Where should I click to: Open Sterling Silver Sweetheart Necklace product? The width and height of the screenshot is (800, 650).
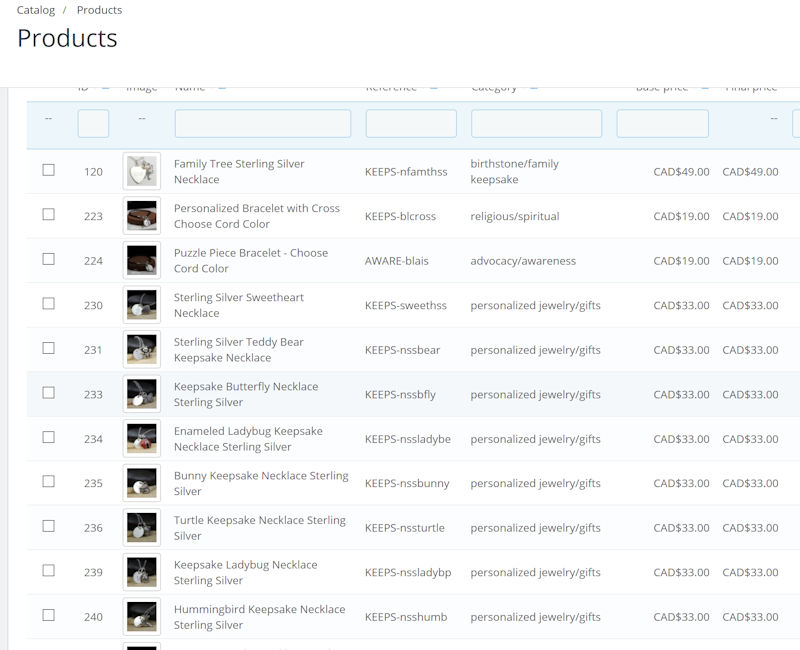239,305
